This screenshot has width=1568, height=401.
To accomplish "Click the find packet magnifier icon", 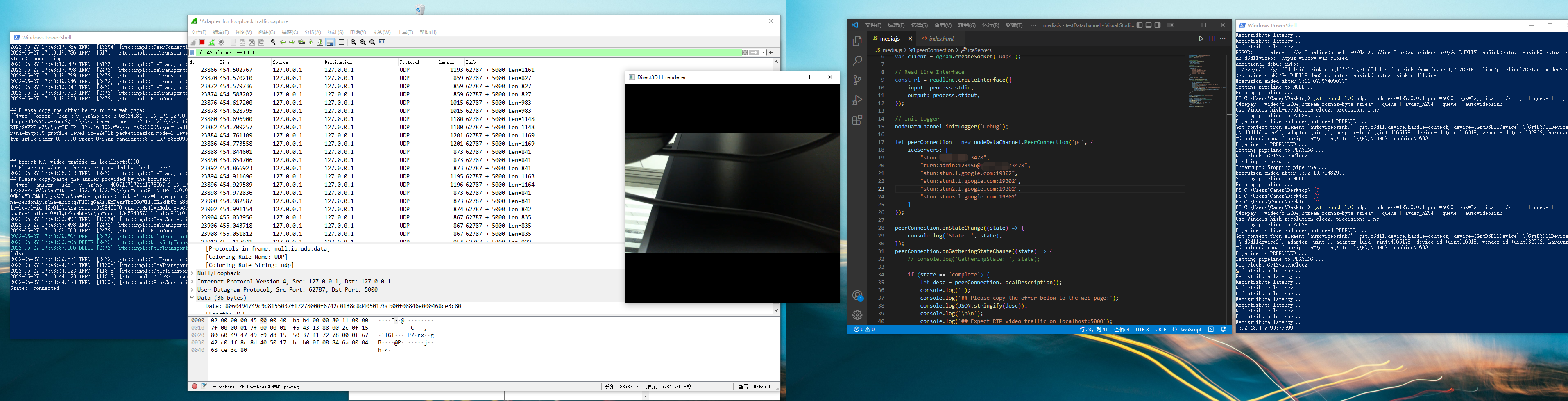I will click(x=273, y=43).
